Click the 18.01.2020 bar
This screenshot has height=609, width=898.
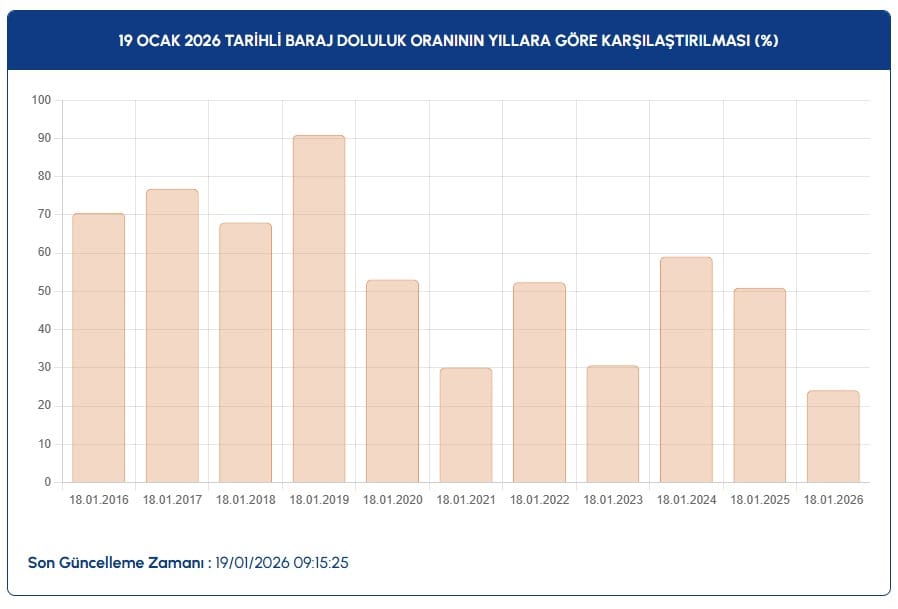tap(392, 381)
